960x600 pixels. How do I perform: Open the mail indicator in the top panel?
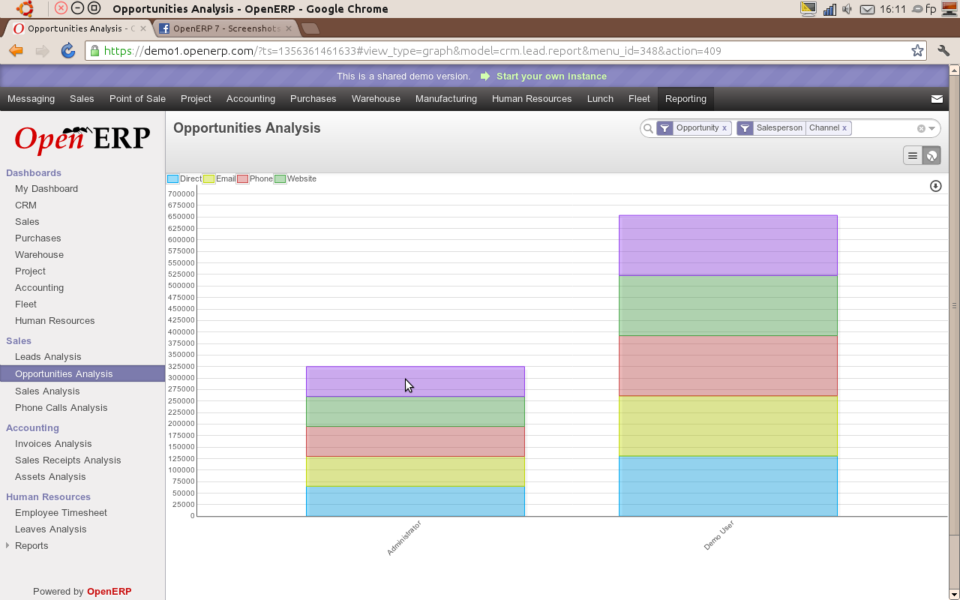click(x=867, y=9)
